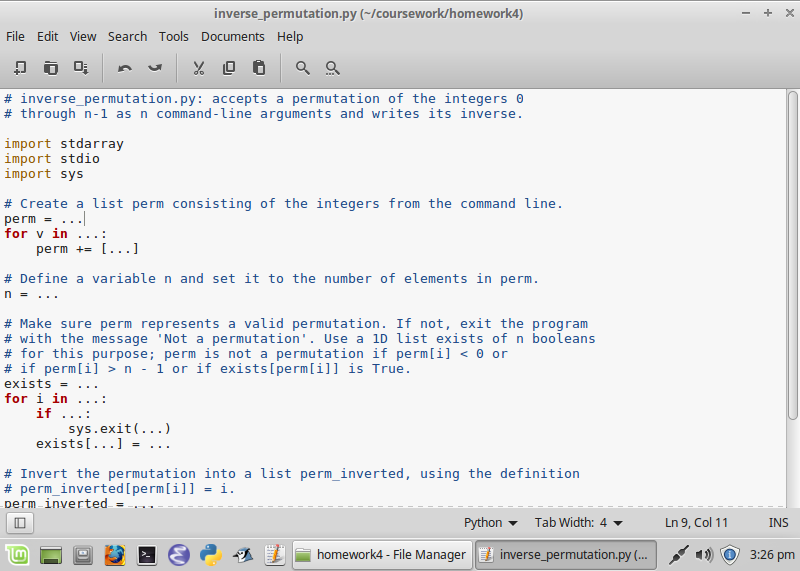Save the current file using toolbar icon
The height and width of the screenshot is (571, 800).
point(81,68)
